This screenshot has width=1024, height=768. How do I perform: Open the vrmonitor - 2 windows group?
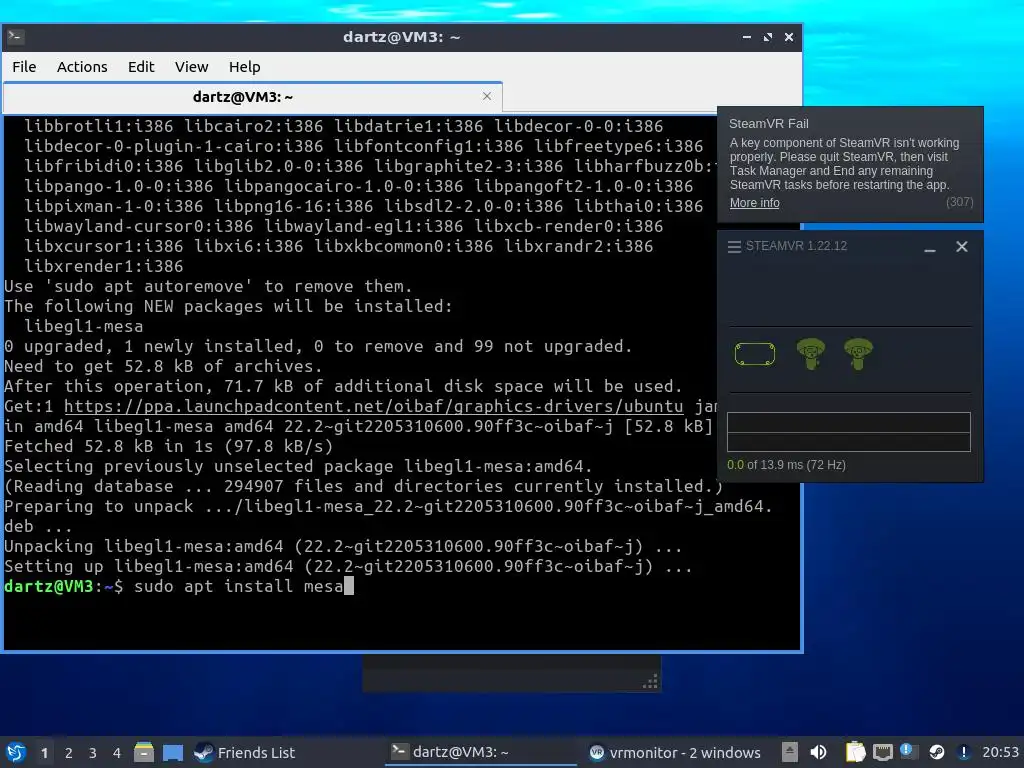point(675,752)
